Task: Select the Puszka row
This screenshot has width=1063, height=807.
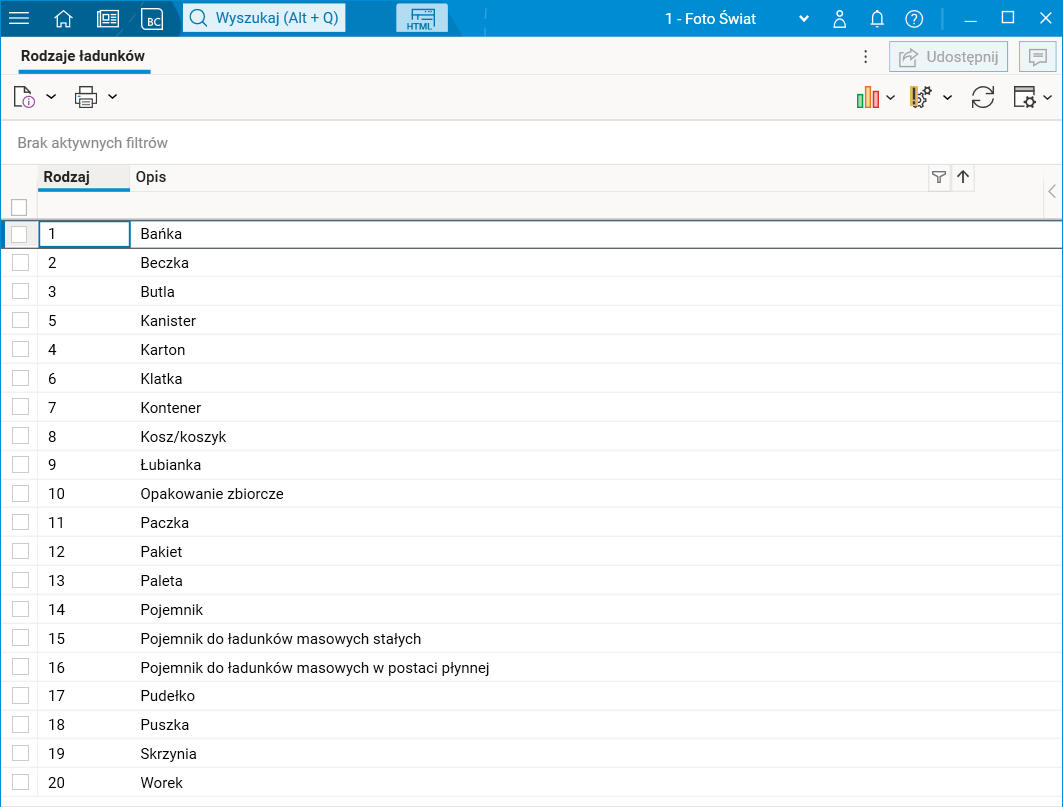Action: click(532, 724)
